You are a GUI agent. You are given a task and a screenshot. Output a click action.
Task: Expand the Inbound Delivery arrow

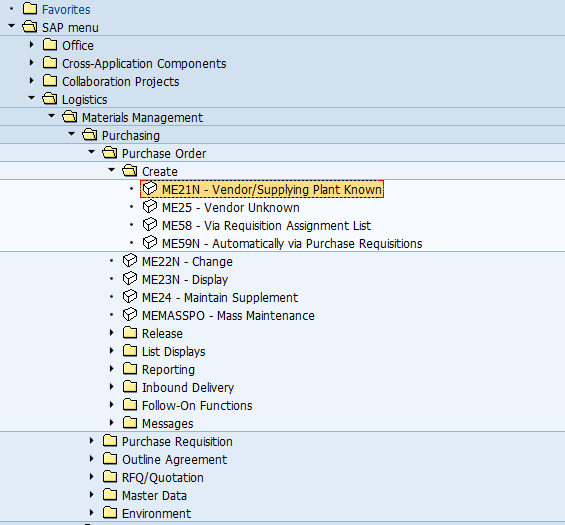[112, 386]
